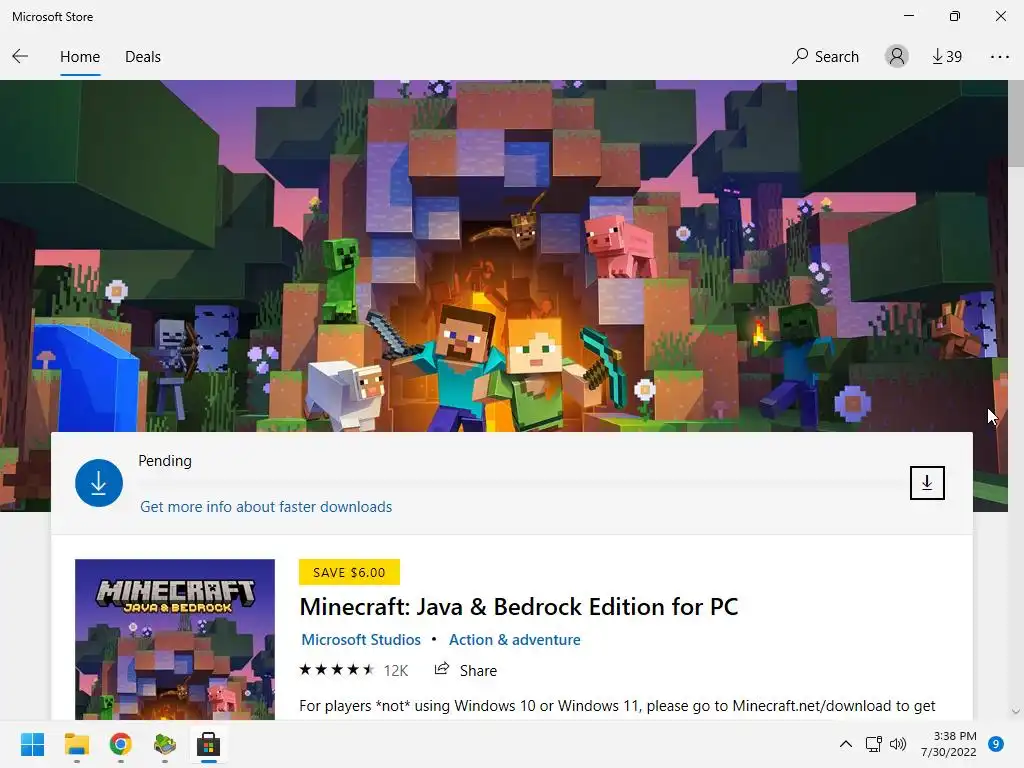The height and width of the screenshot is (768, 1024).
Task: Click the Pending status label
Action: click(165, 461)
